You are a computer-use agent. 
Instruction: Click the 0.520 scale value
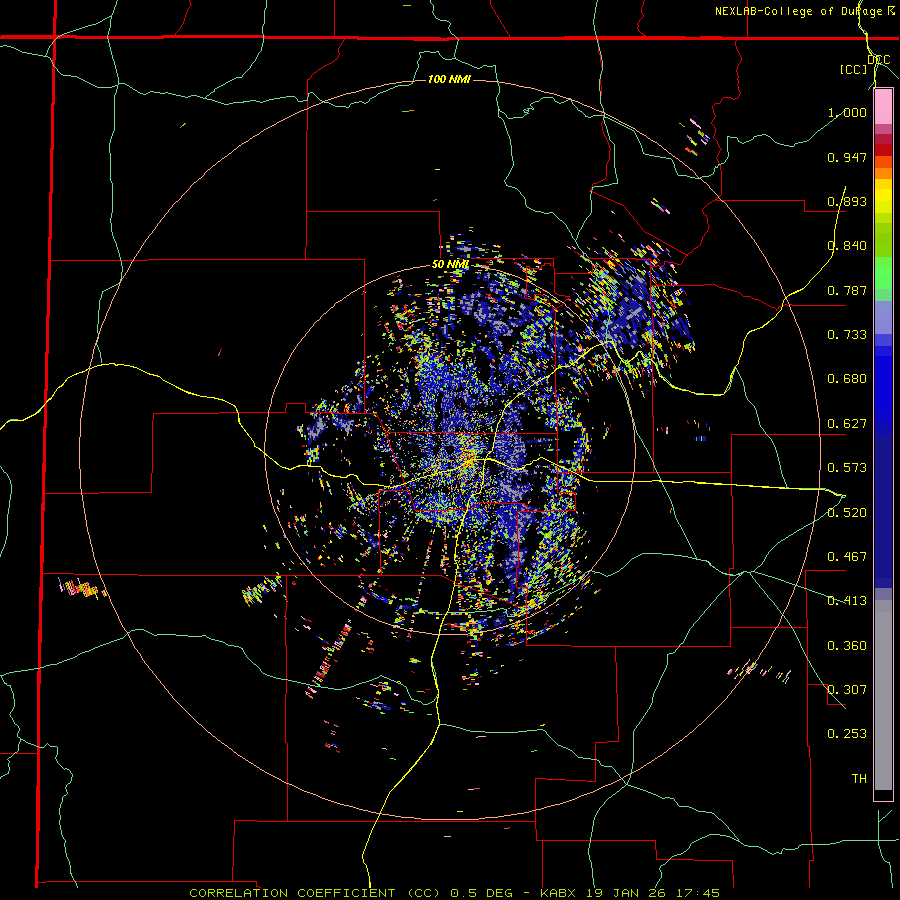coord(847,513)
